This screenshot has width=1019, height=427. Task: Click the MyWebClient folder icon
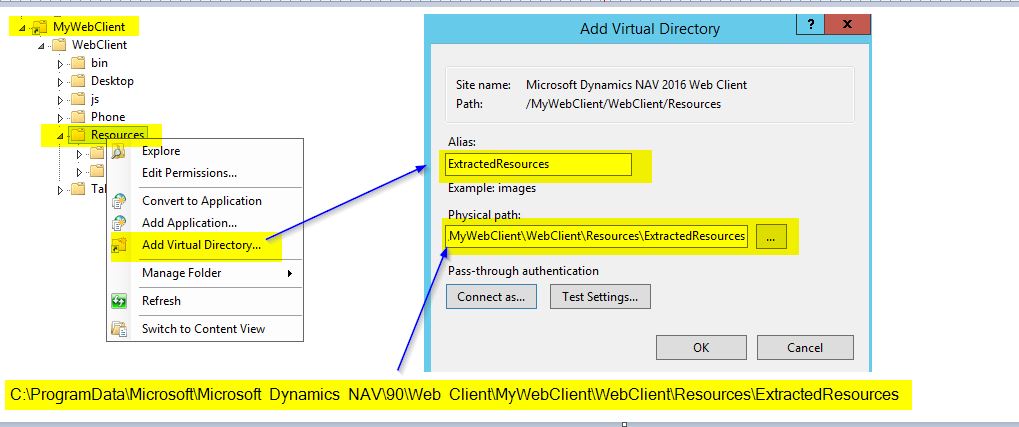point(40,27)
